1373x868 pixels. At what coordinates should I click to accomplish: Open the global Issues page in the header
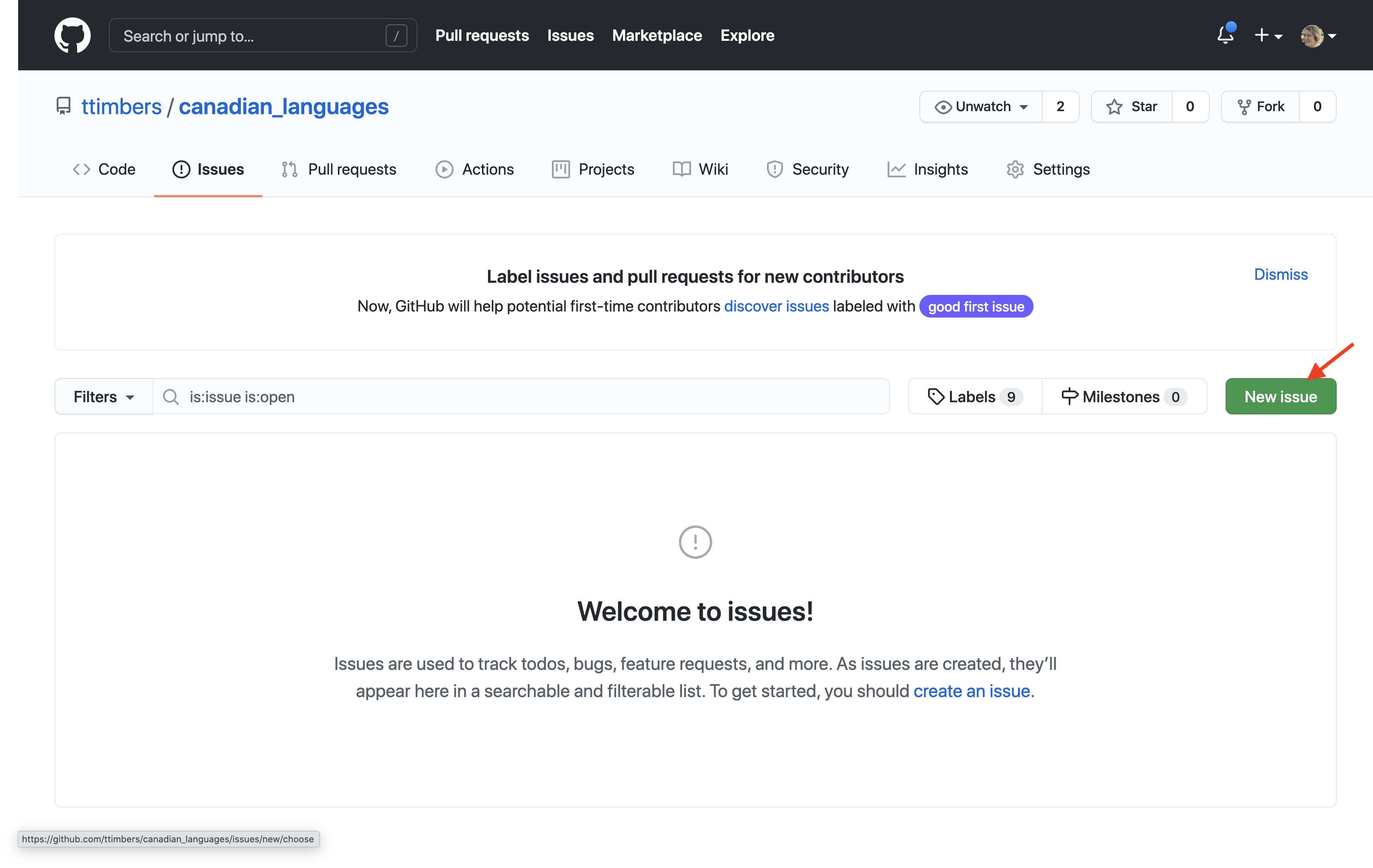570,36
